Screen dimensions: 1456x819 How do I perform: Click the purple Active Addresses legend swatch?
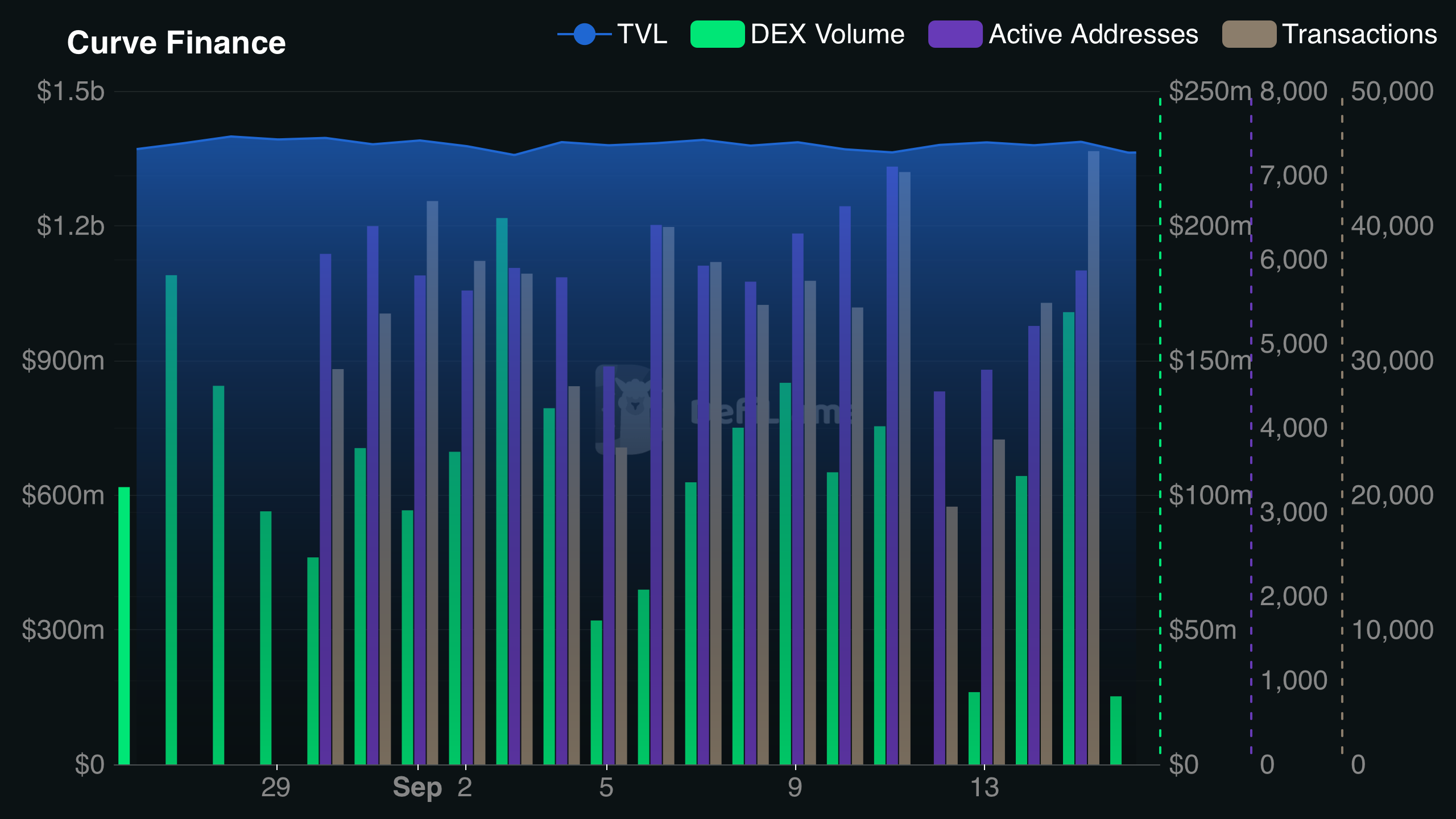tap(955, 34)
